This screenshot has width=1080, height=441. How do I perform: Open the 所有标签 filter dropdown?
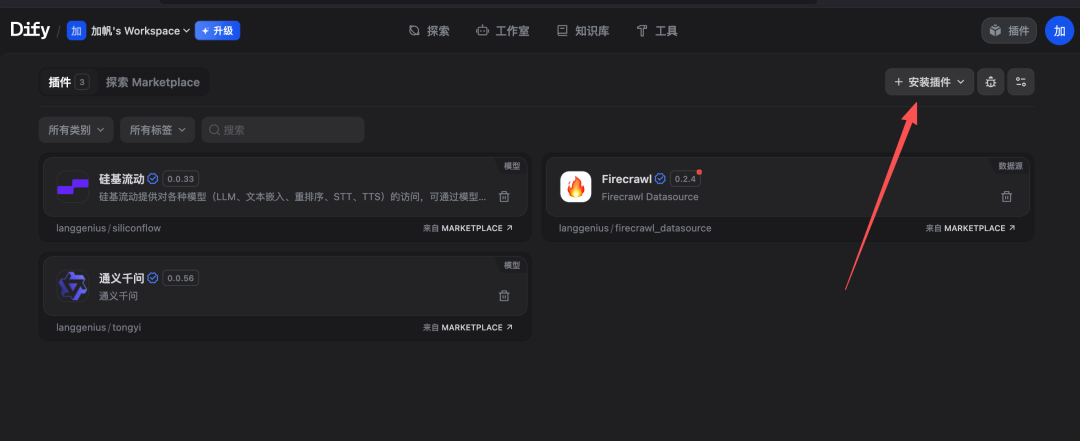(158, 130)
